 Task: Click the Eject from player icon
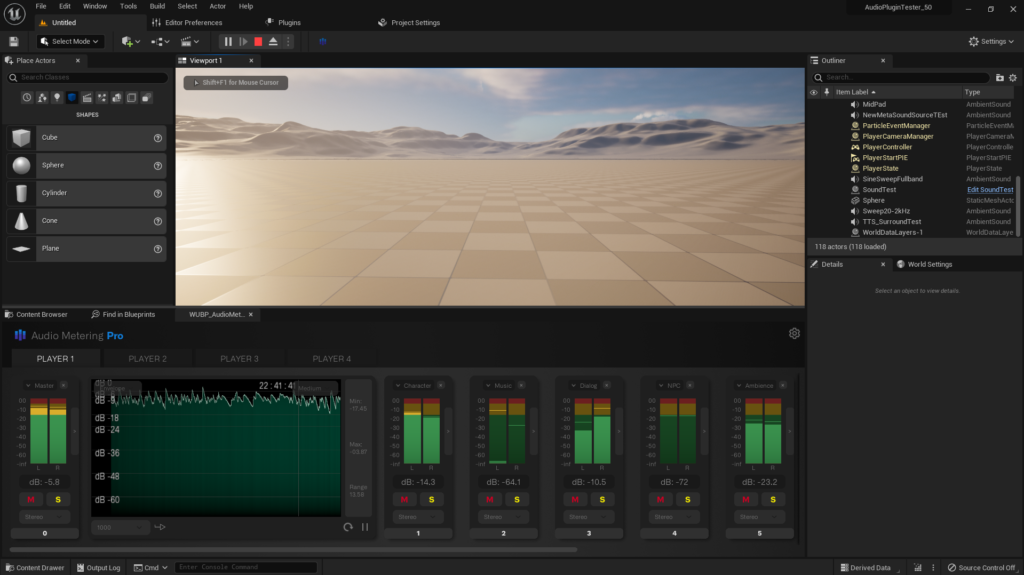(x=273, y=41)
